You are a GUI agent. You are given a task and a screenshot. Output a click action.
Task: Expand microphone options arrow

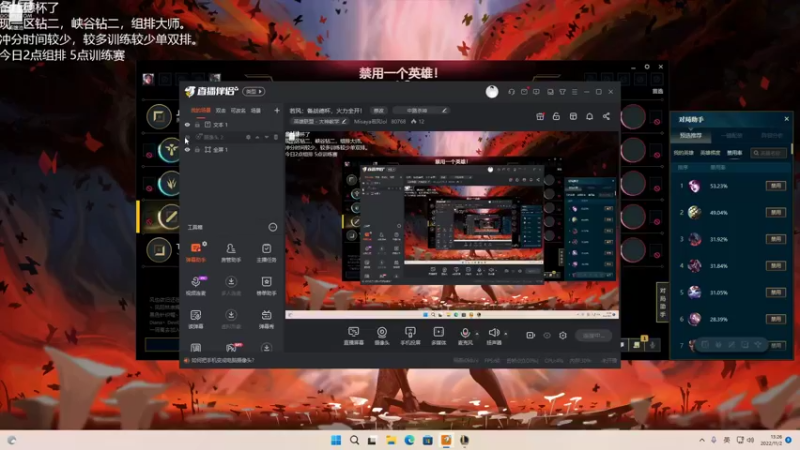[477, 334]
